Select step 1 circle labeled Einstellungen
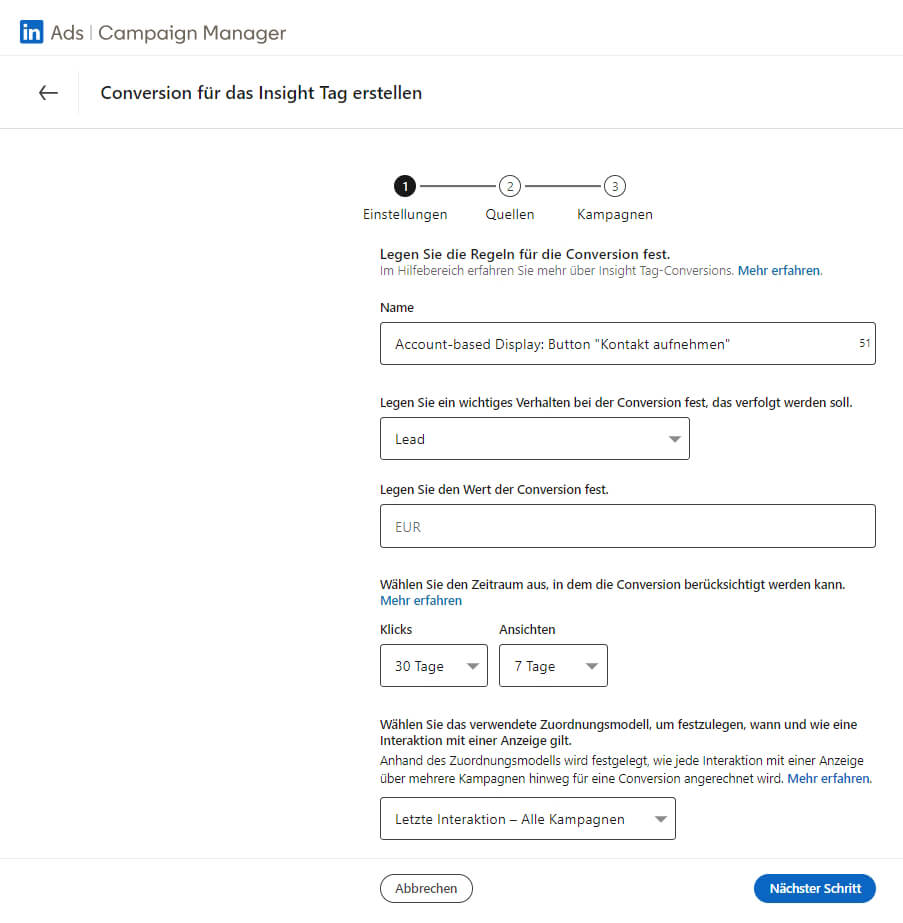This screenshot has width=903, height=923. point(404,186)
